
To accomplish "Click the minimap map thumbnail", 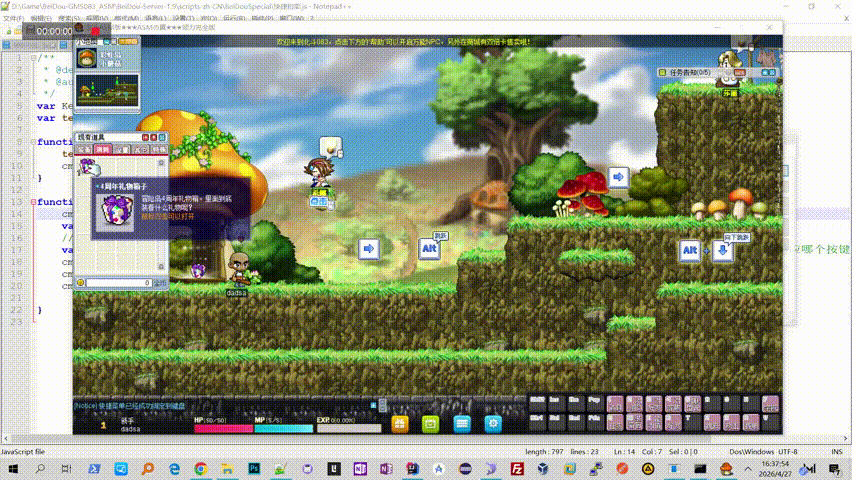I will coord(107,90).
